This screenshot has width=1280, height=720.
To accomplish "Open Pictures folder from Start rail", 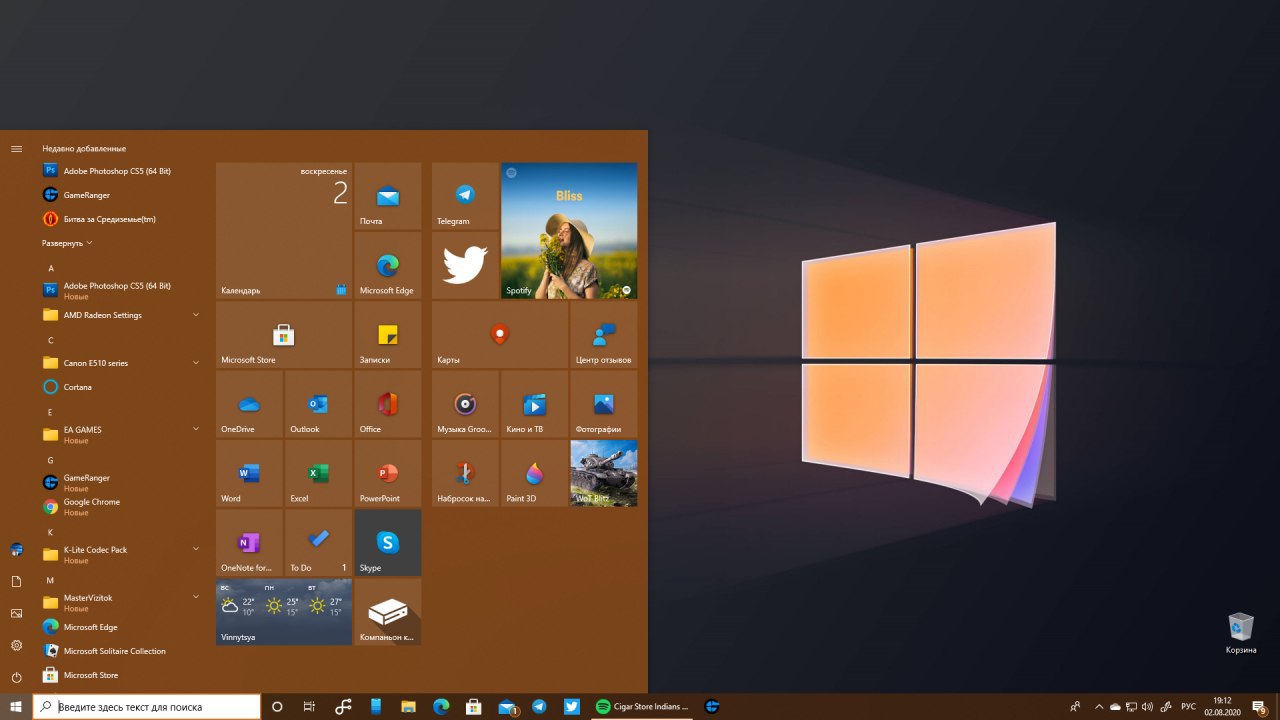I will pos(16,613).
